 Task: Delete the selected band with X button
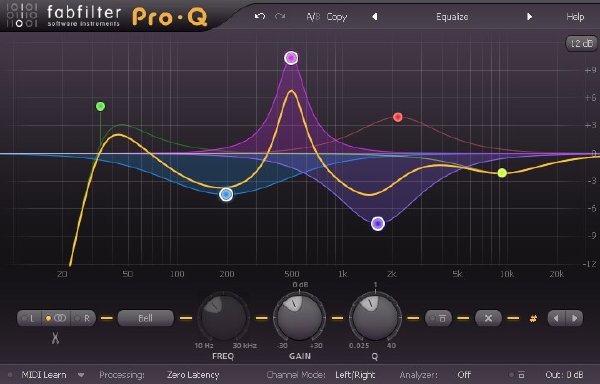coord(488,318)
